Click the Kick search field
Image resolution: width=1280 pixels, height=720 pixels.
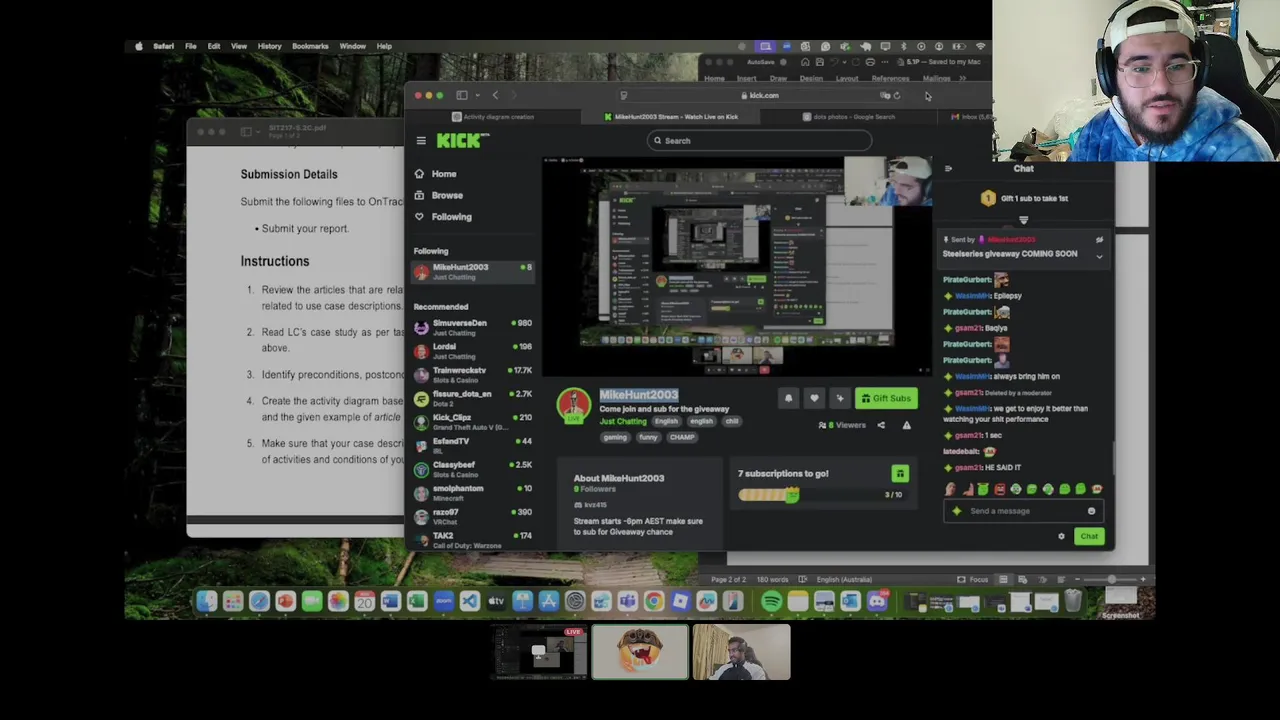click(x=759, y=141)
